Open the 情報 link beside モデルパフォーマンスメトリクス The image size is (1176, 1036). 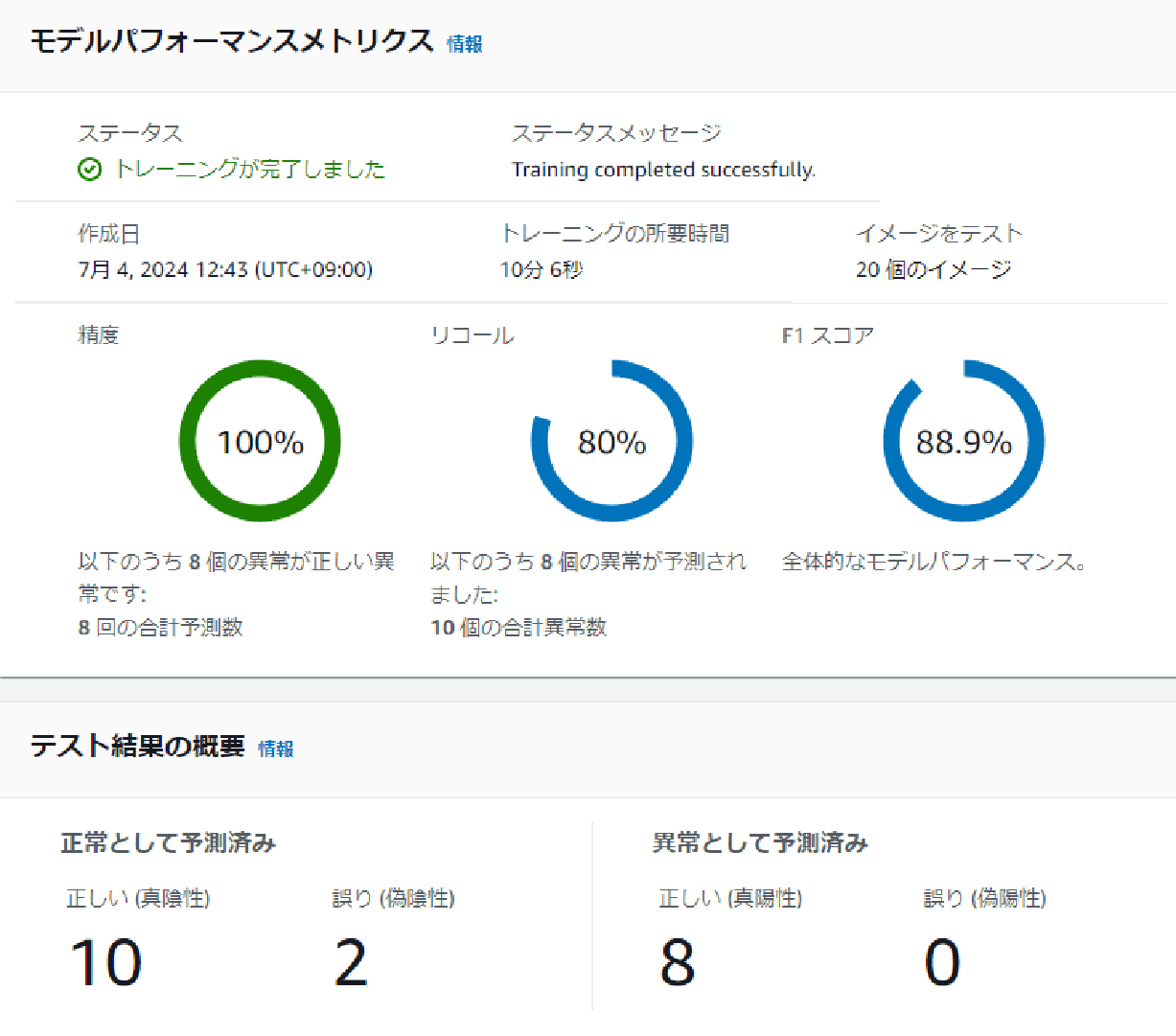pyautogui.click(x=464, y=44)
